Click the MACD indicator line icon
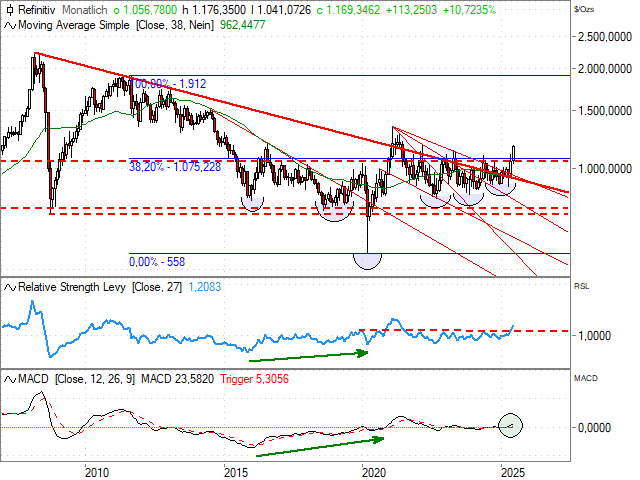Viewport: 640px width, 480px height. pos(9,379)
